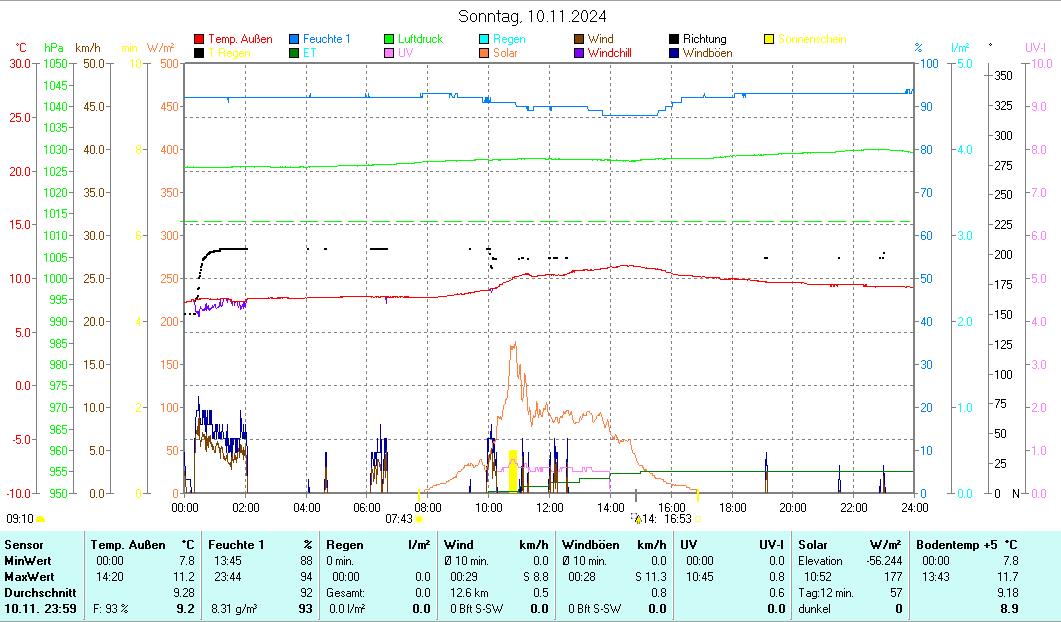
Task: Click the ET legend label
Action: (x=310, y=53)
